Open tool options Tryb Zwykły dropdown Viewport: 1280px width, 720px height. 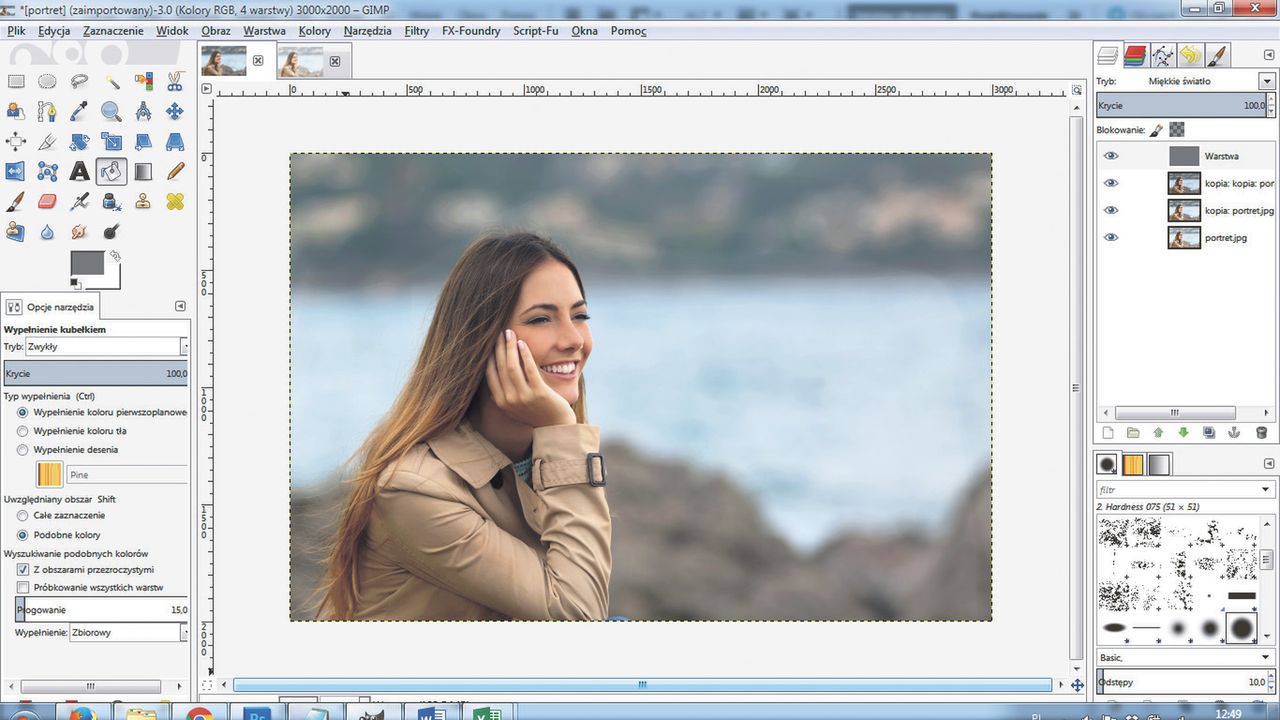pyautogui.click(x=107, y=346)
